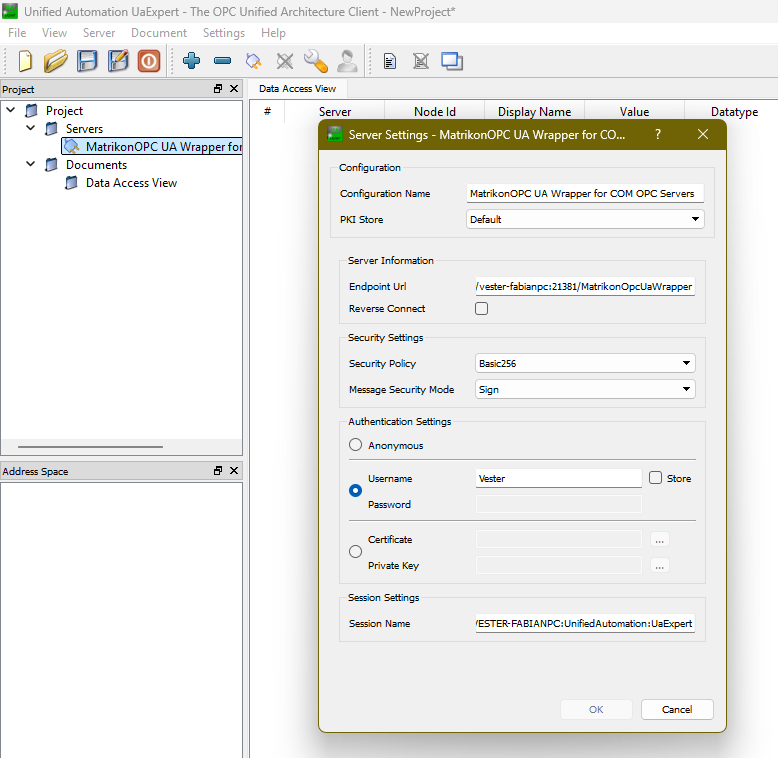
Task: Click the folder icon beside Documents node
Action: pos(52,165)
